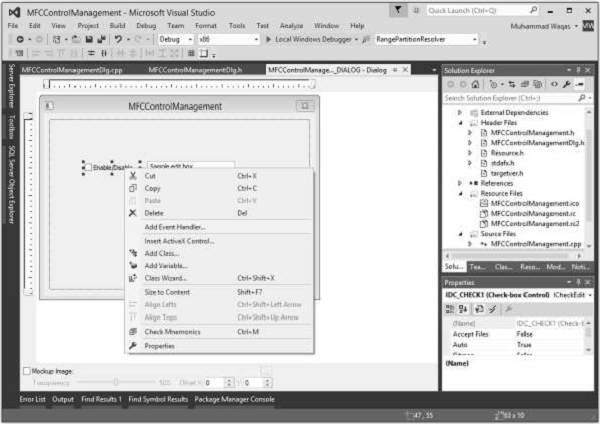Open the Debug menu in the menu bar
The width and height of the screenshot is (600, 424).
[x=146, y=26]
